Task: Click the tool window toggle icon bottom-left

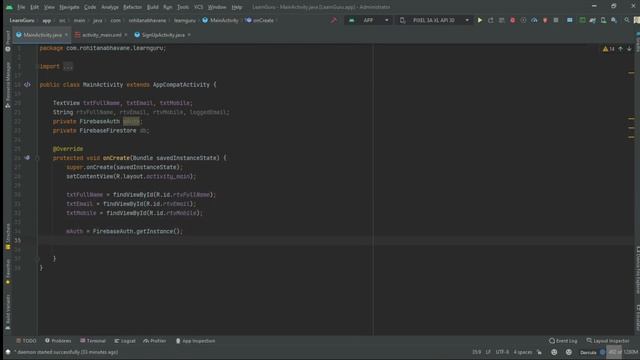Action: click(x=8, y=352)
